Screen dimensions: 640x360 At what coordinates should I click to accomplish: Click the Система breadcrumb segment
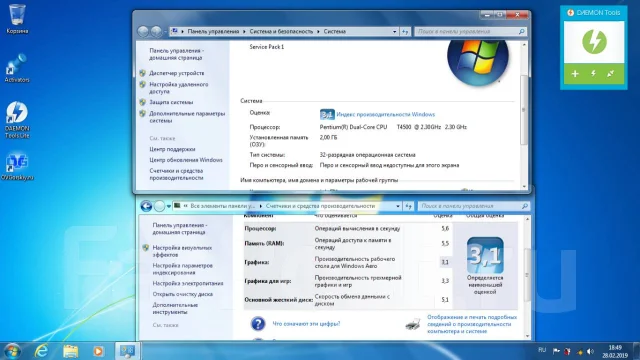click(x=335, y=31)
